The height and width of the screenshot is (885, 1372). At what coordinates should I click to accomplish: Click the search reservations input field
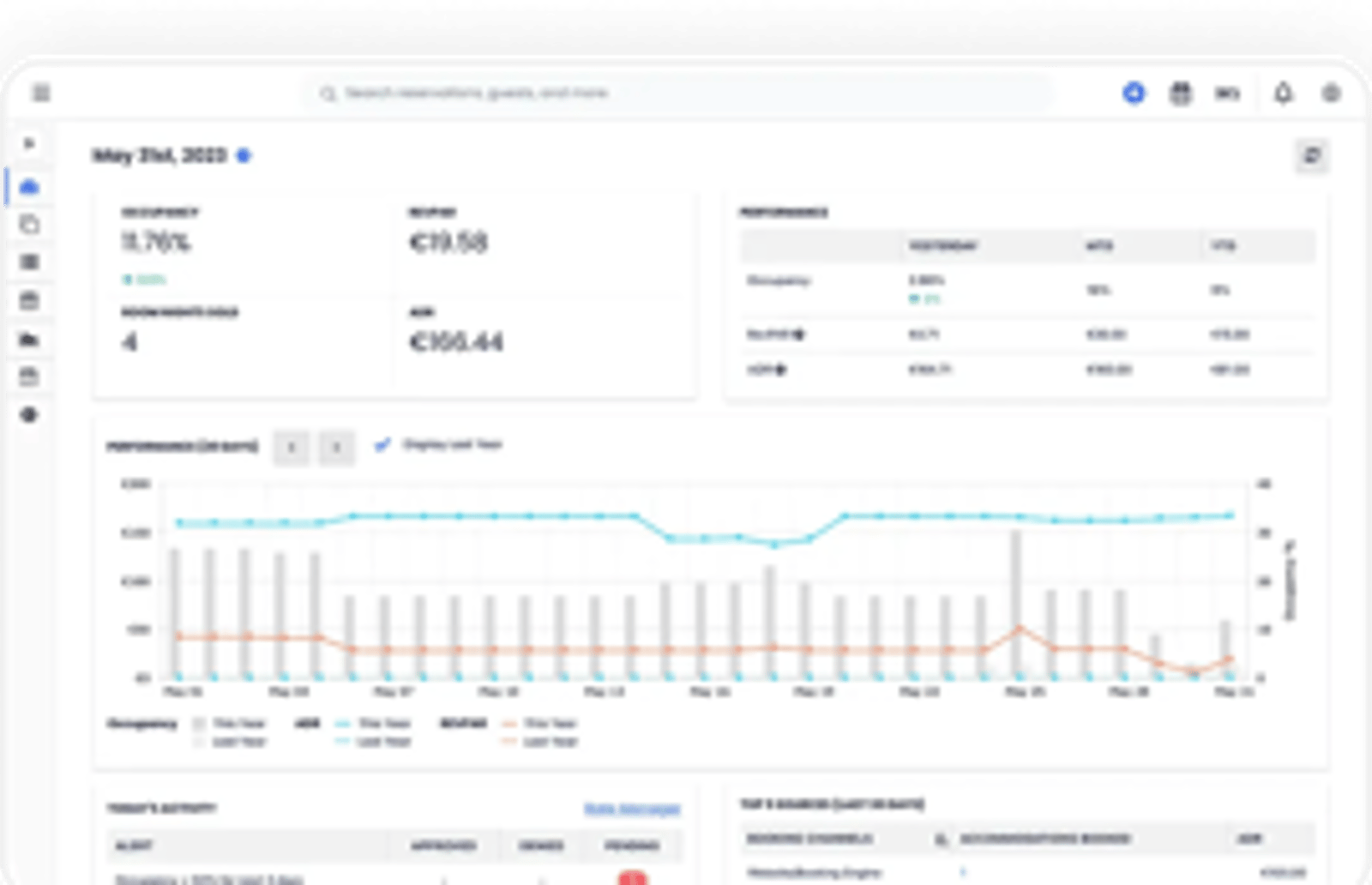677,93
